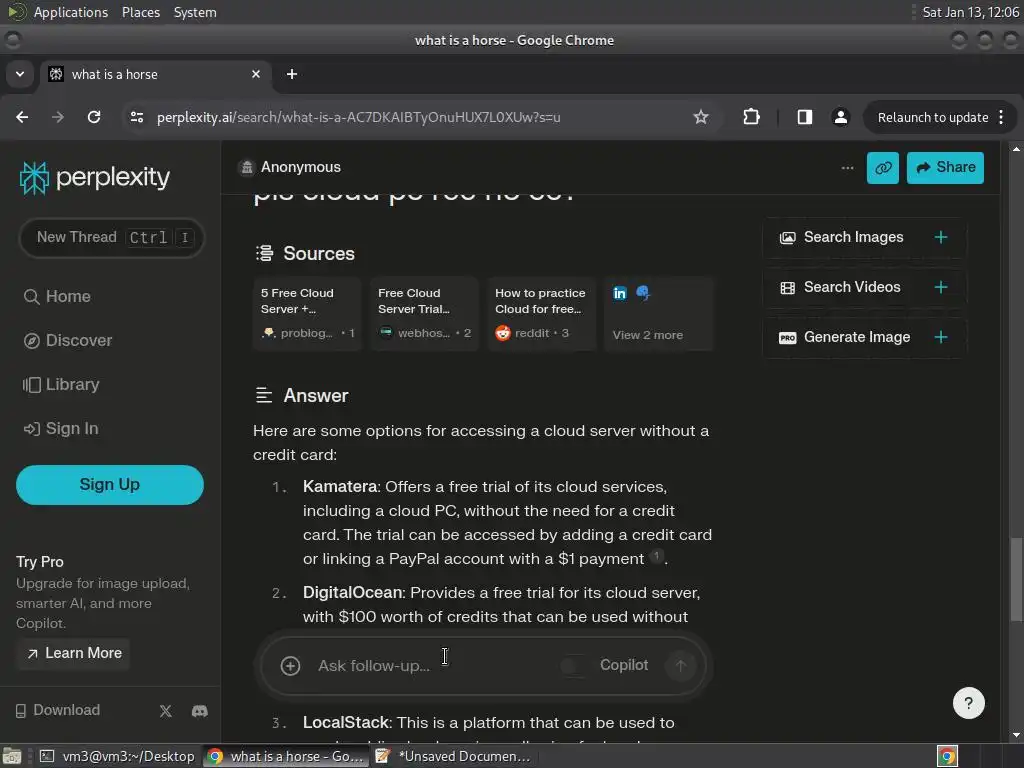Click citation number 1 after the Kamatera paragraph
The image size is (1024, 768).
656,557
